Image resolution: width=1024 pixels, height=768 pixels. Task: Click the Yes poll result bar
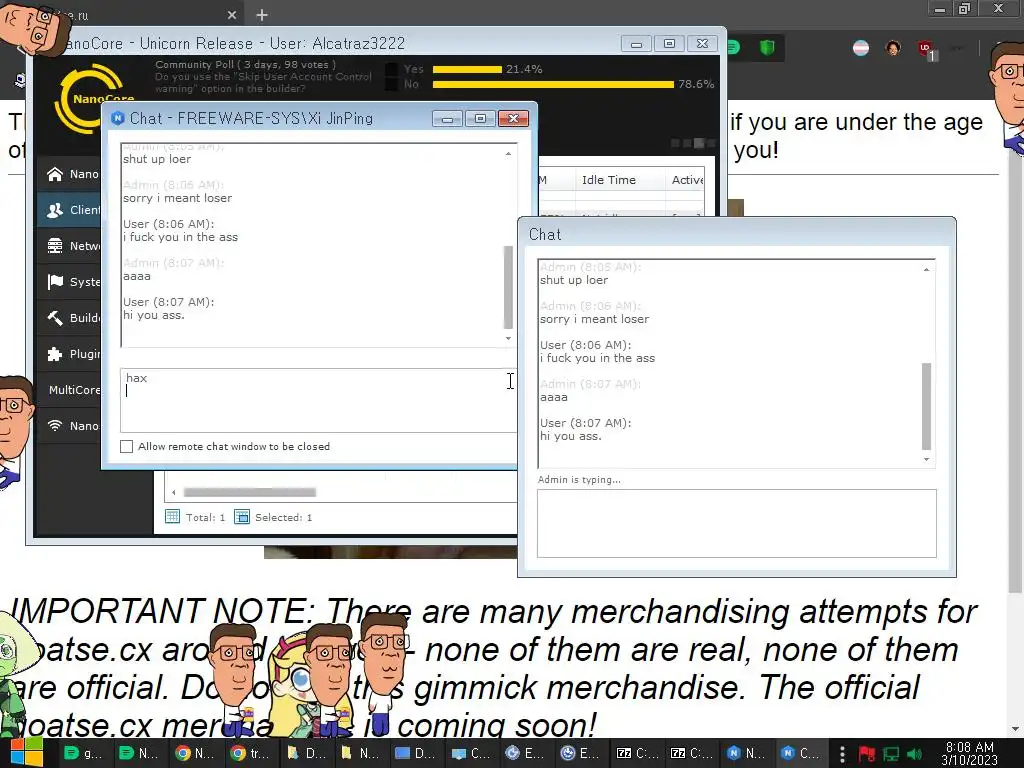pos(467,69)
